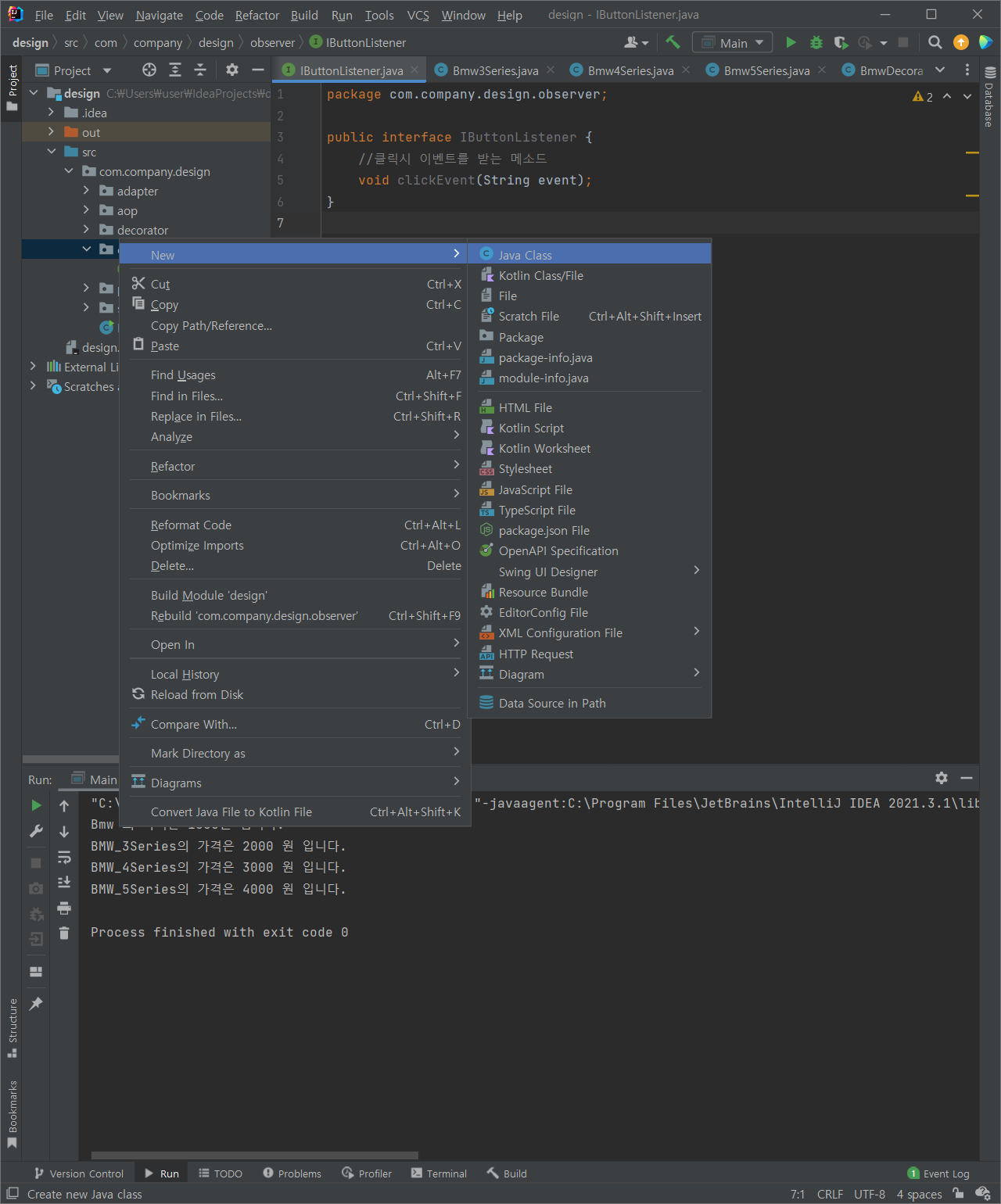Open the Terminal tool window
Viewport: 1001px width, 1204px height.
(x=439, y=1174)
